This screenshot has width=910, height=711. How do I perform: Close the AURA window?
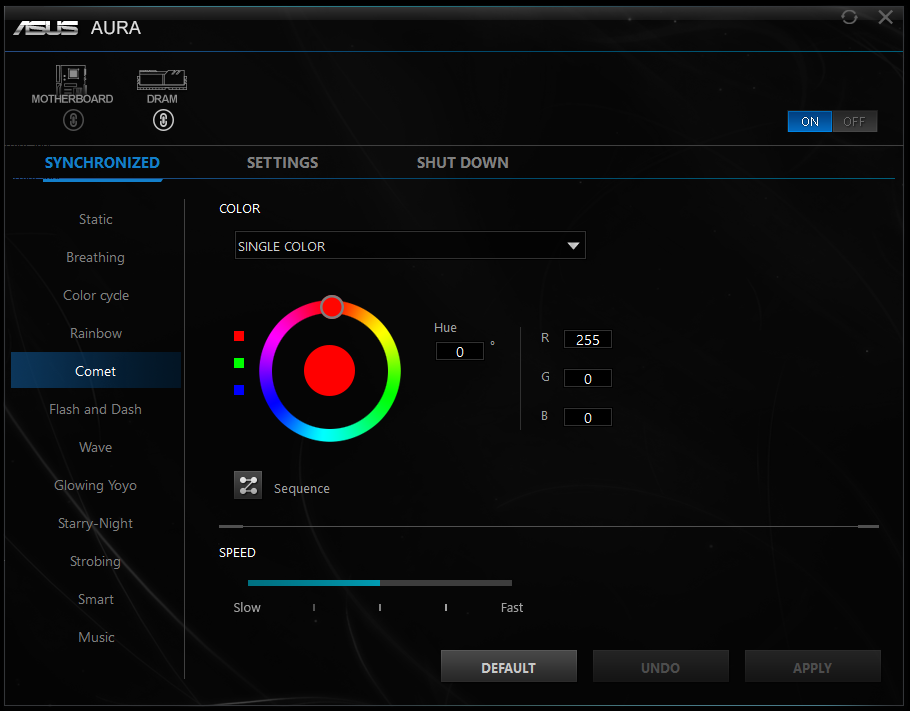tap(886, 17)
